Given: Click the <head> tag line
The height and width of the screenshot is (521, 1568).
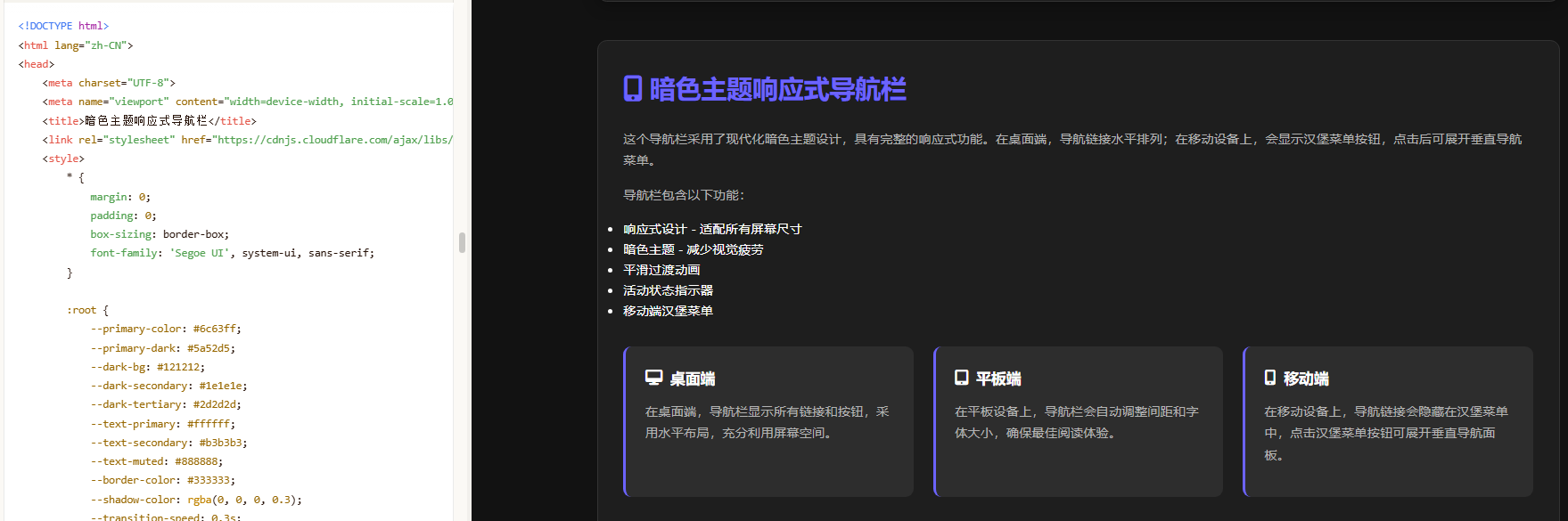Looking at the screenshot, I should click(37, 64).
